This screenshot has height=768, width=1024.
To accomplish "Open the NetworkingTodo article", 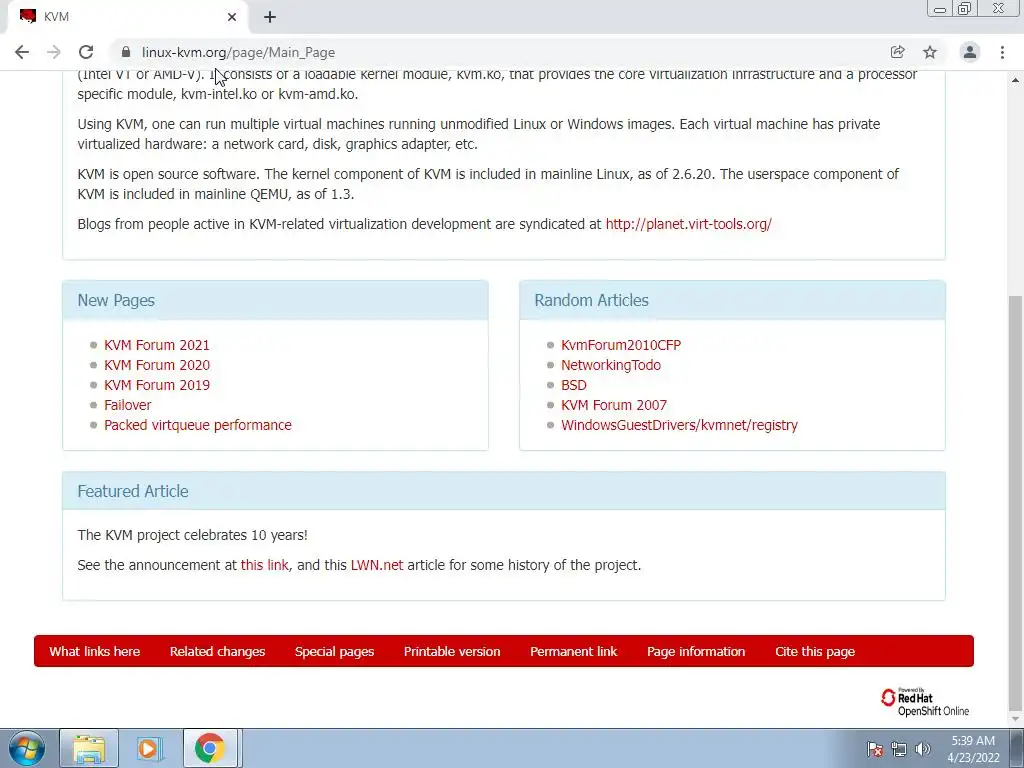I will coord(611,365).
